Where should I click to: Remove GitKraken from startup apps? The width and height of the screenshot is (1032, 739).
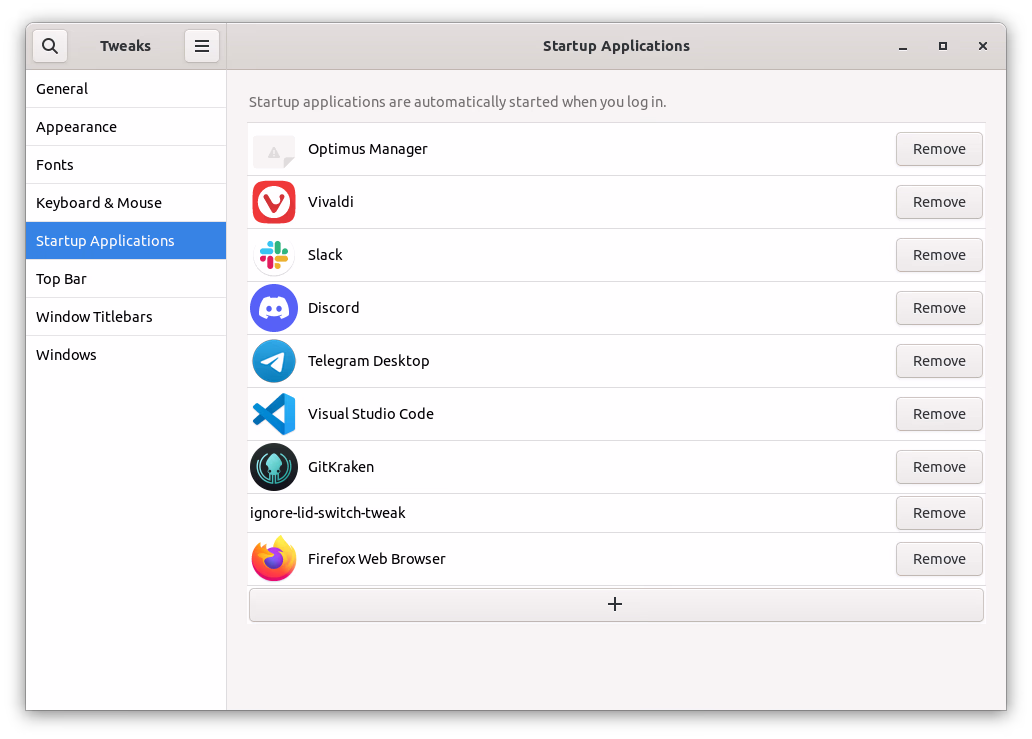(939, 467)
